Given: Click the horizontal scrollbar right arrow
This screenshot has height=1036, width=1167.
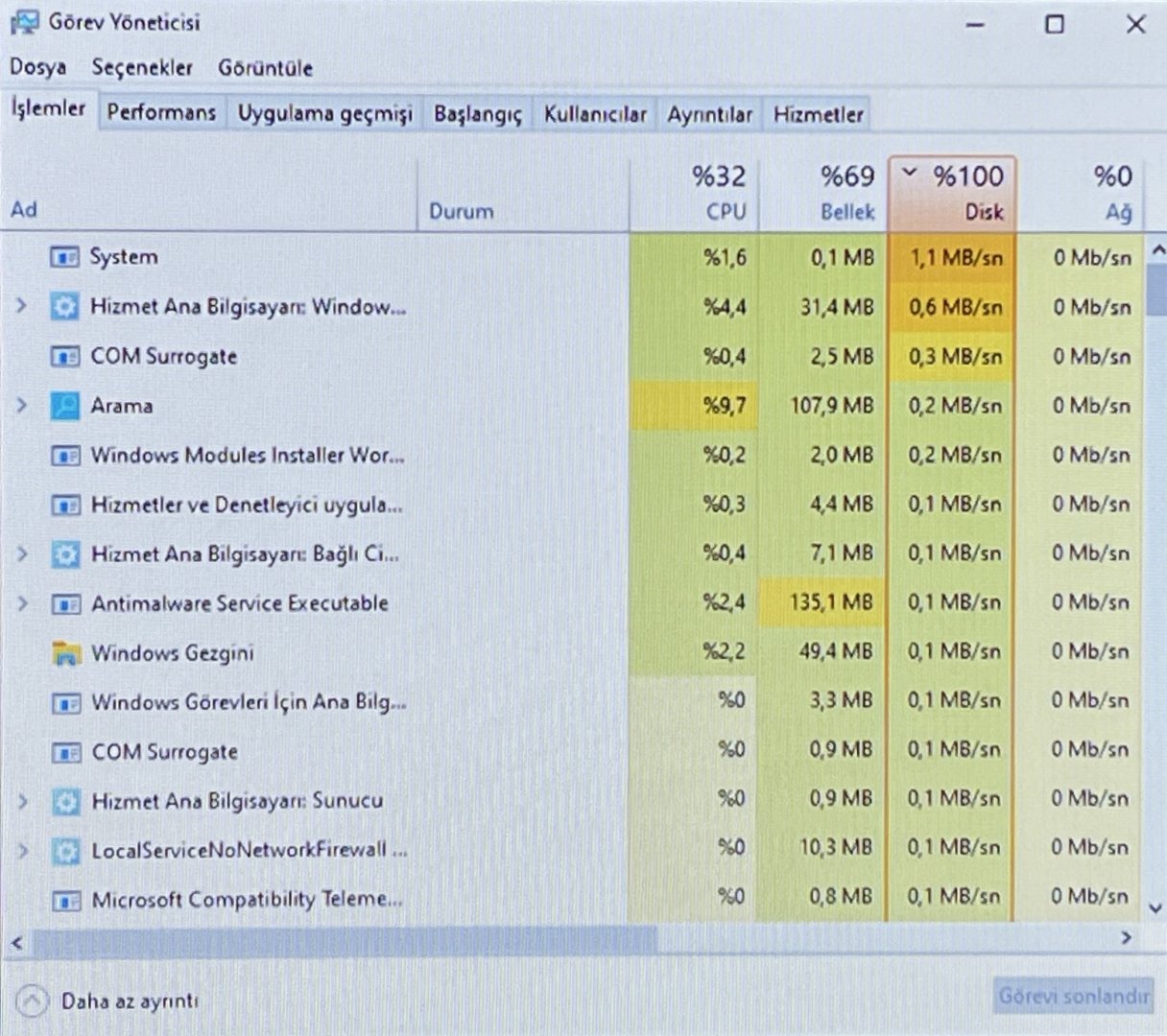Looking at the screenshot, I should pyautogui.click(x=1127, y=938).
